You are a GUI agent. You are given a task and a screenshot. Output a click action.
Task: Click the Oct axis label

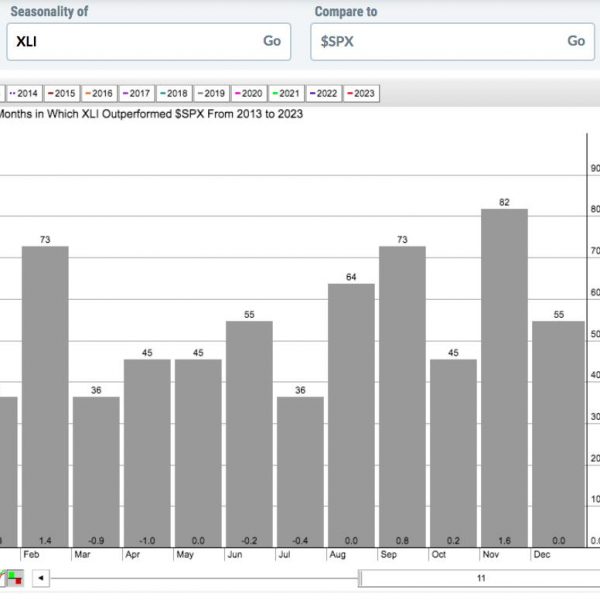click(x=439, y=554)
